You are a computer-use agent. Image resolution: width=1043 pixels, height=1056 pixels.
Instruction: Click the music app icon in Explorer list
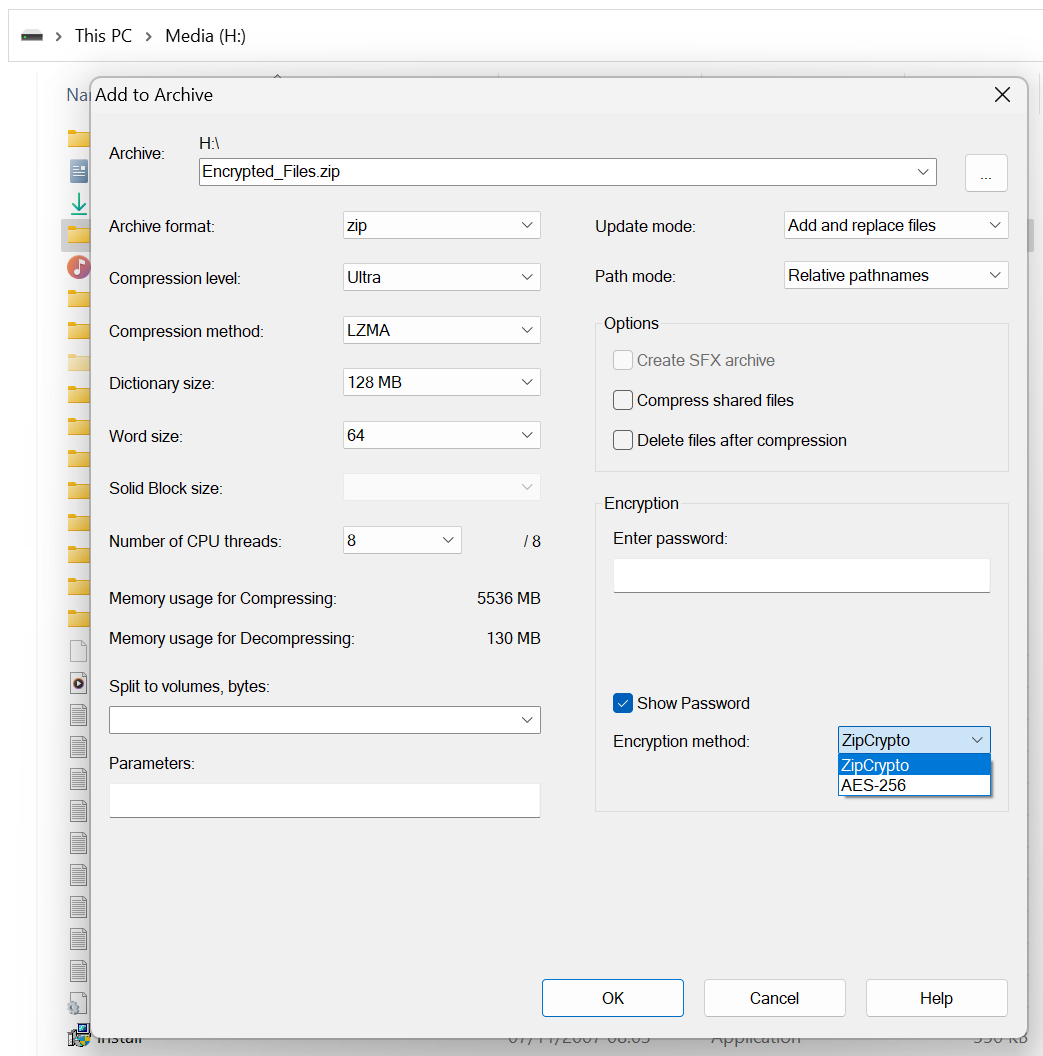[78, 267]
